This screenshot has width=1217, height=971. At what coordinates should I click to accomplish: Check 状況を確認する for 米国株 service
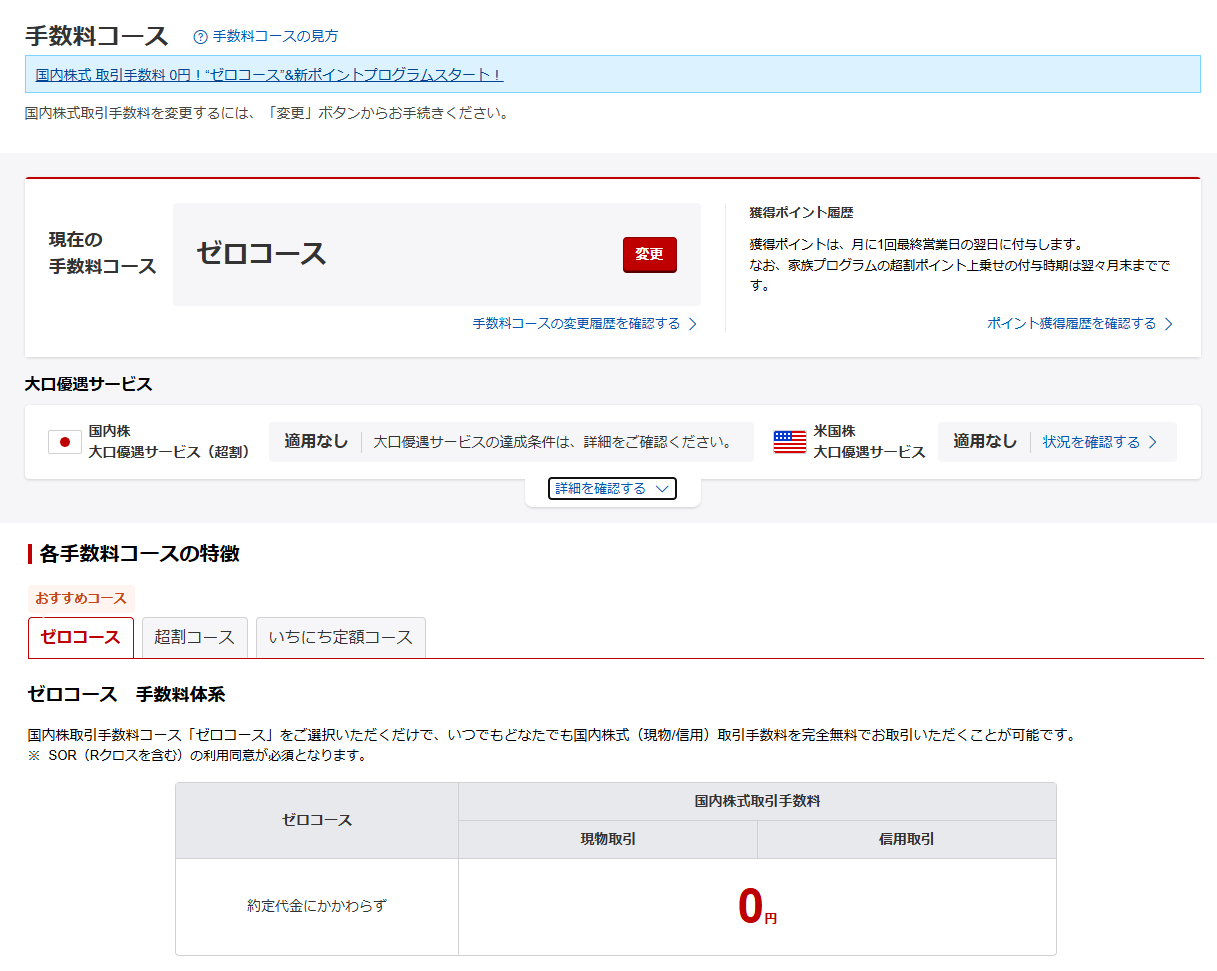(1091, 442)
